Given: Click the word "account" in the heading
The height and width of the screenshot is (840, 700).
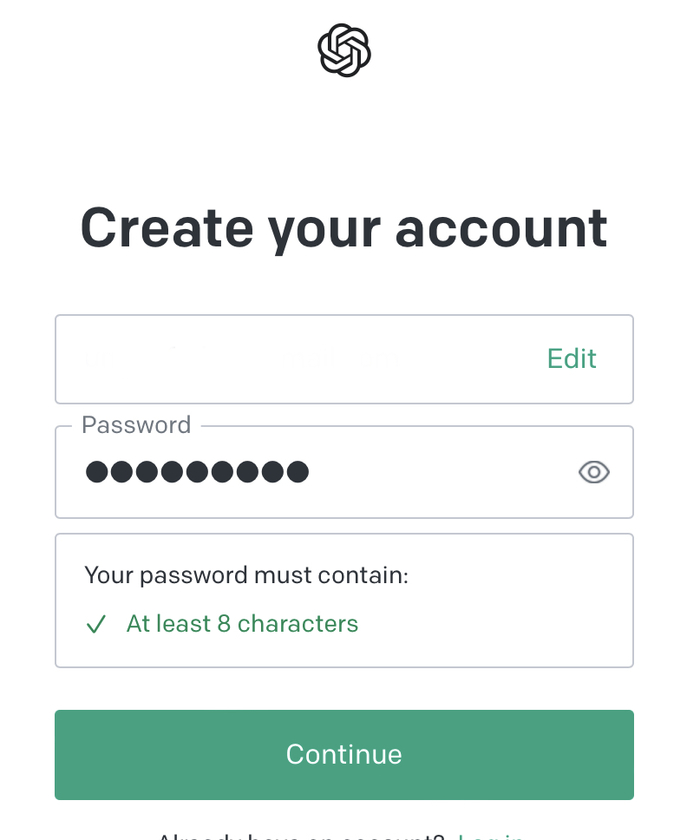Looking at the screenshot, I should (x=501, y=228).
